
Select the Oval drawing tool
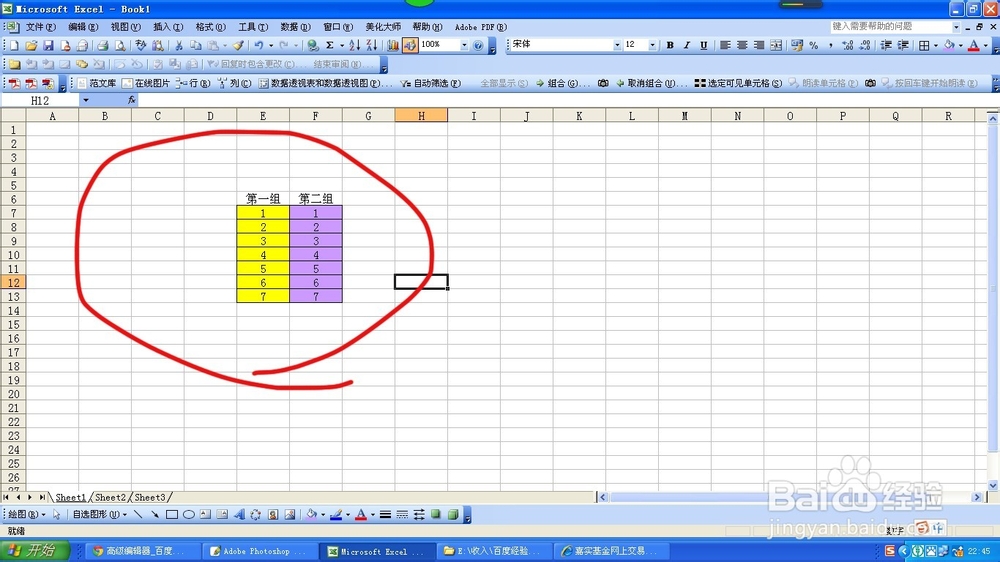tap(189, 515)
